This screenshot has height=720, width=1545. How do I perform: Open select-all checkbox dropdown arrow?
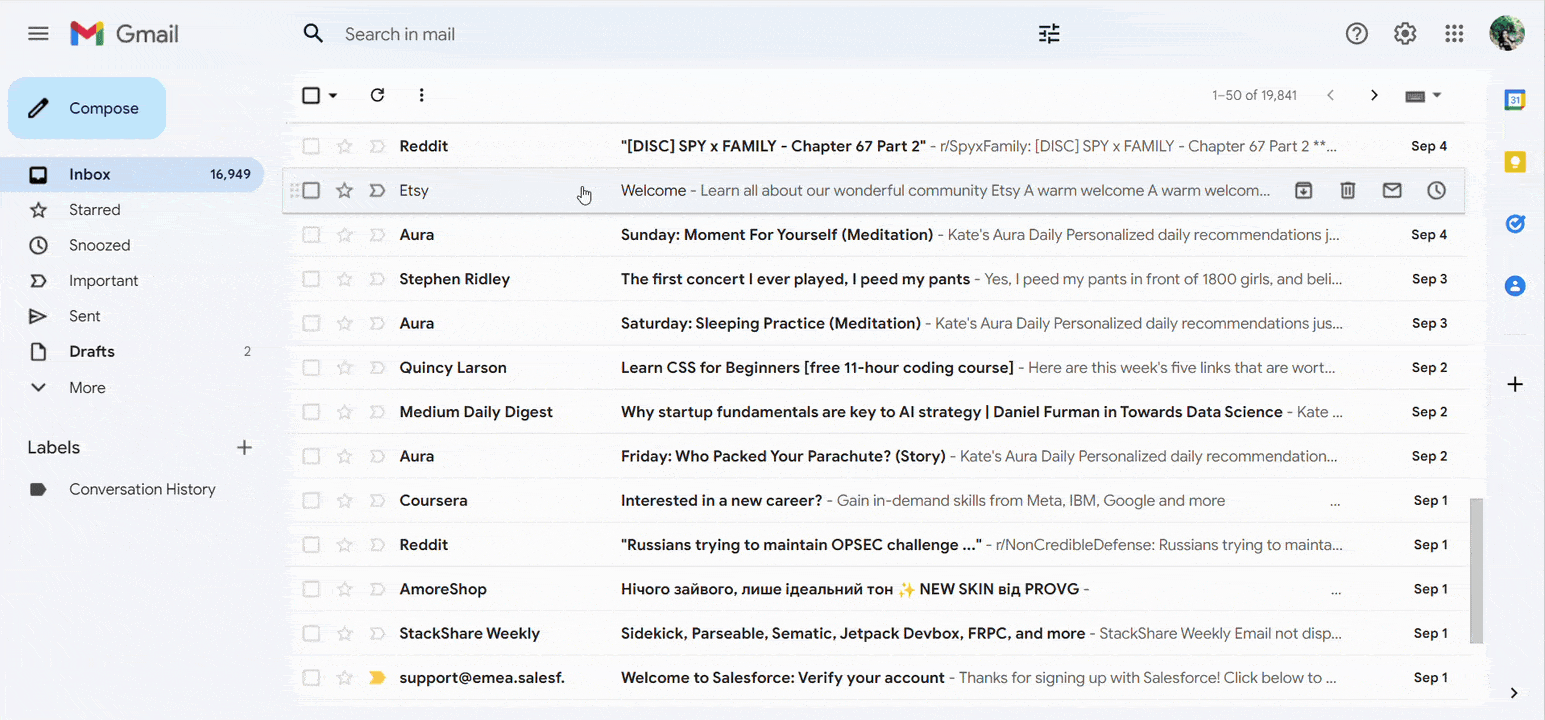[x=333, y=96]
